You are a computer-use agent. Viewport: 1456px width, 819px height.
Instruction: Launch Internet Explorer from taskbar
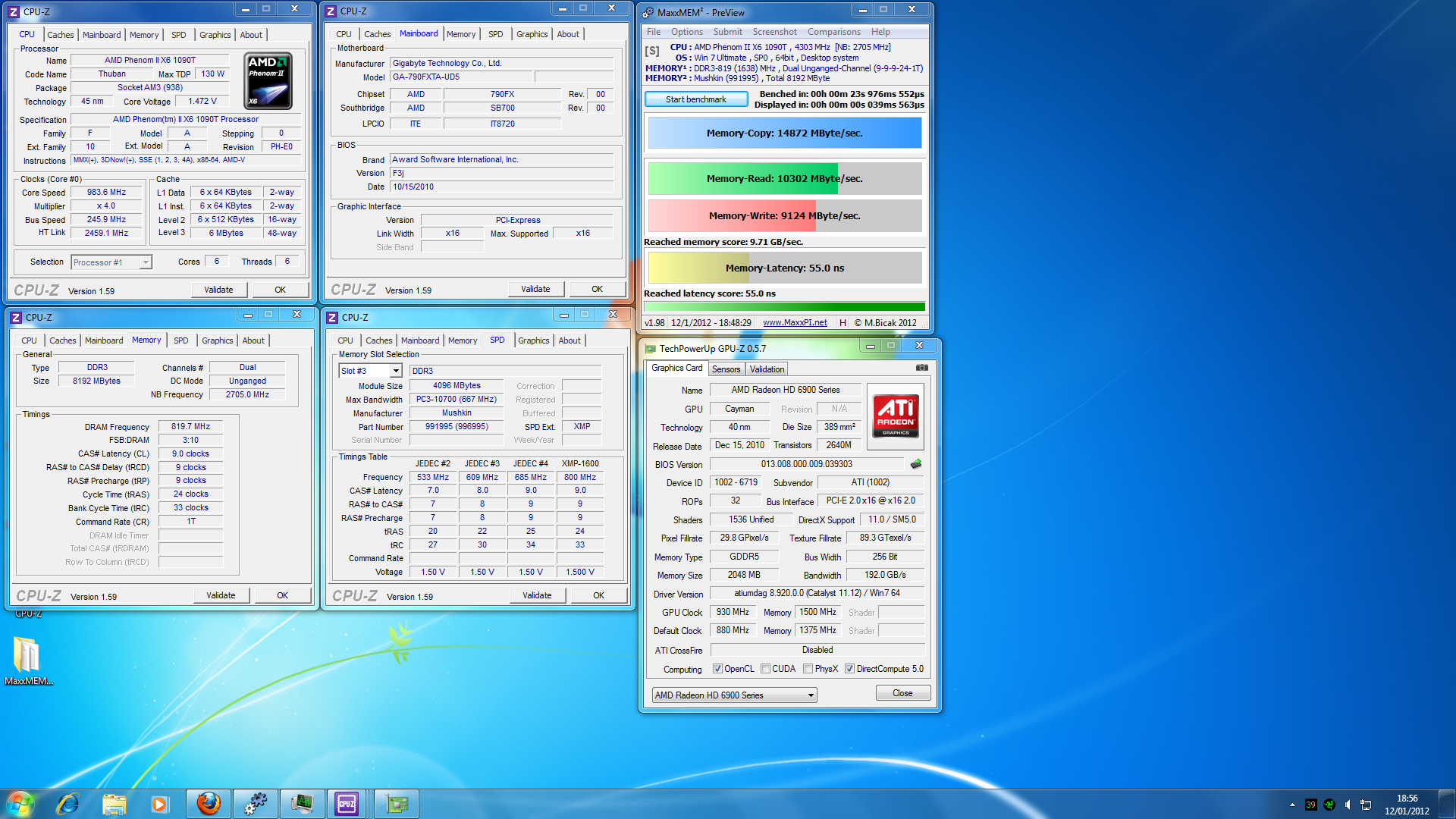coord(68,804)
